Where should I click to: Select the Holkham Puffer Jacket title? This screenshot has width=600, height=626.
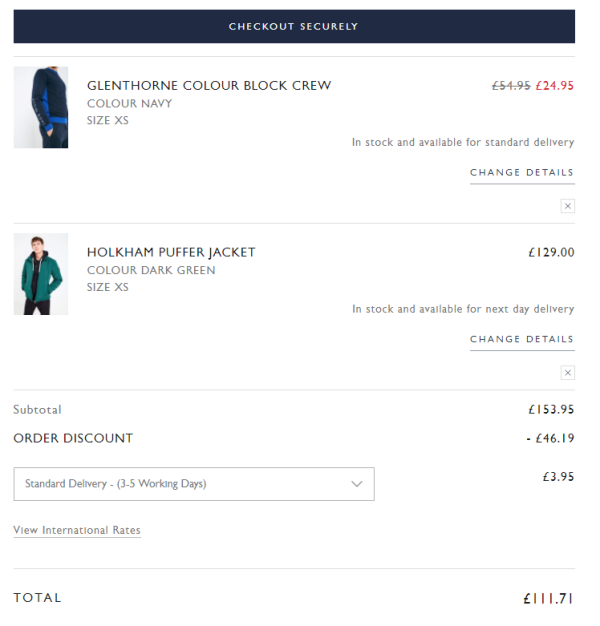(x=171, y=252)
